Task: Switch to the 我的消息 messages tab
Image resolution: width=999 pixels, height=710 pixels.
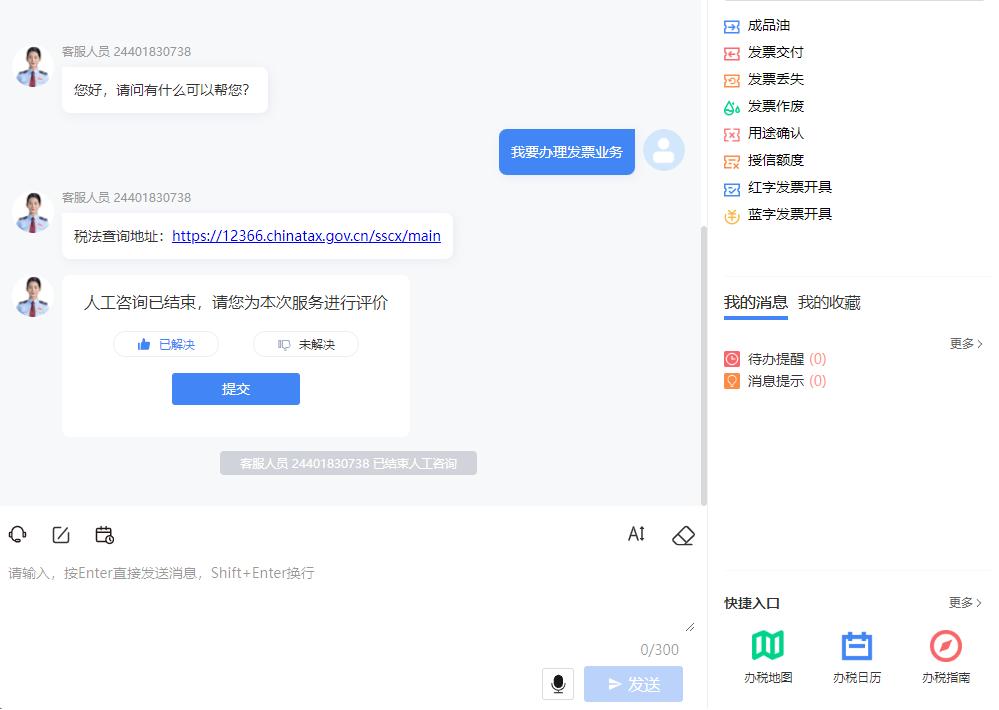Action: pyautogui.click(x=754, y=303)
